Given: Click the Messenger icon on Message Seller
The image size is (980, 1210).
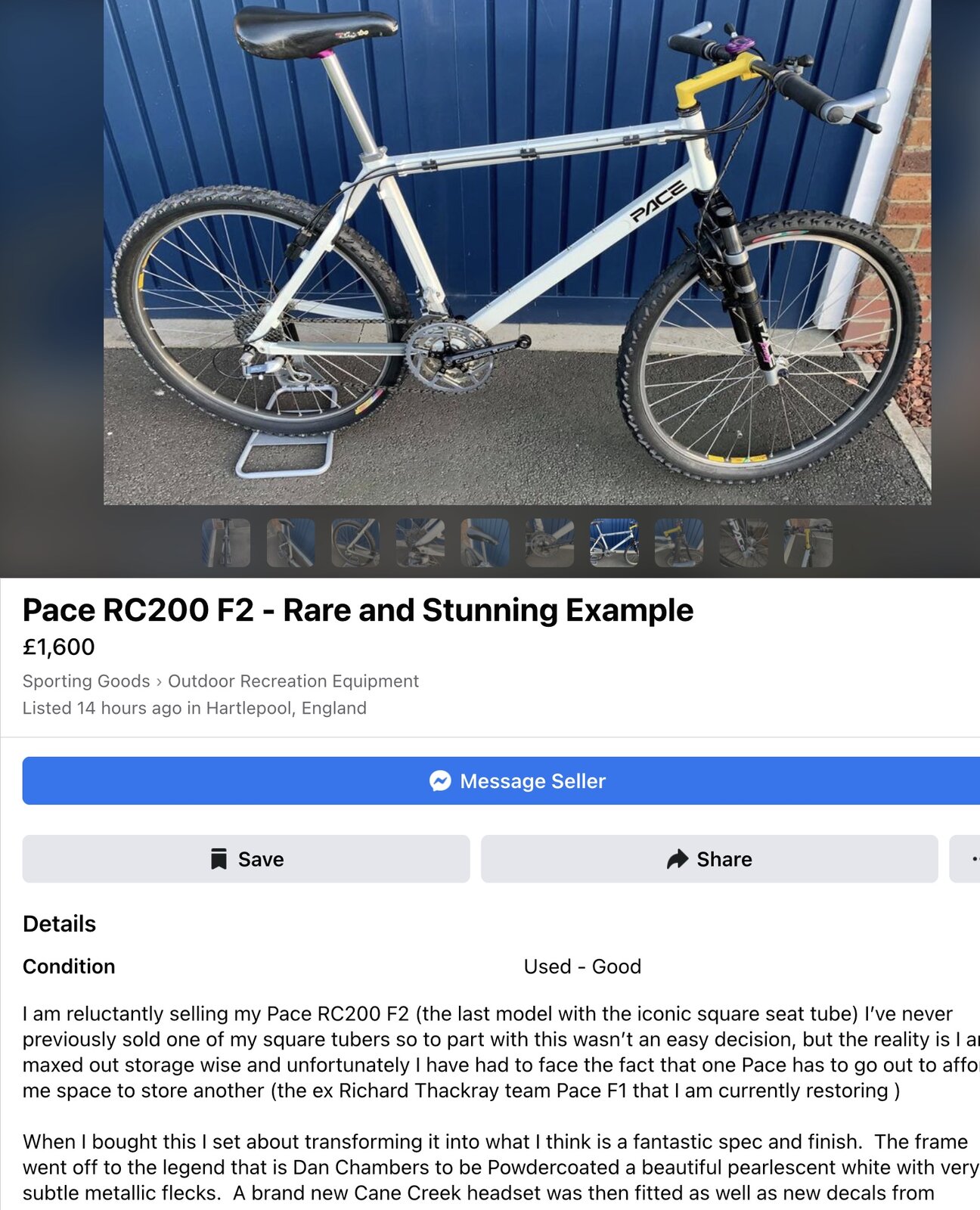Looking at the screenshot, I should pos(440,781).
